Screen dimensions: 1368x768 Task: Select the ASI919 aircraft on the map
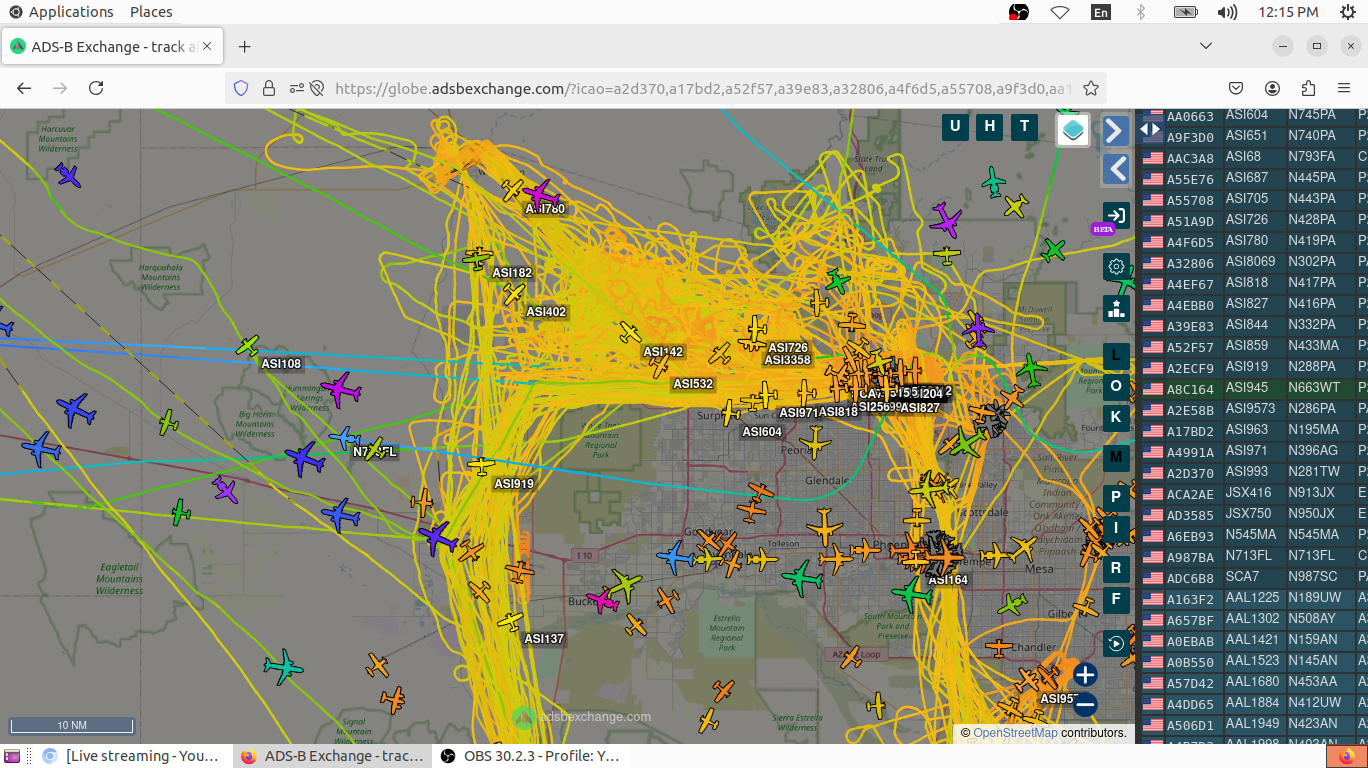click(x=481, y=466)
